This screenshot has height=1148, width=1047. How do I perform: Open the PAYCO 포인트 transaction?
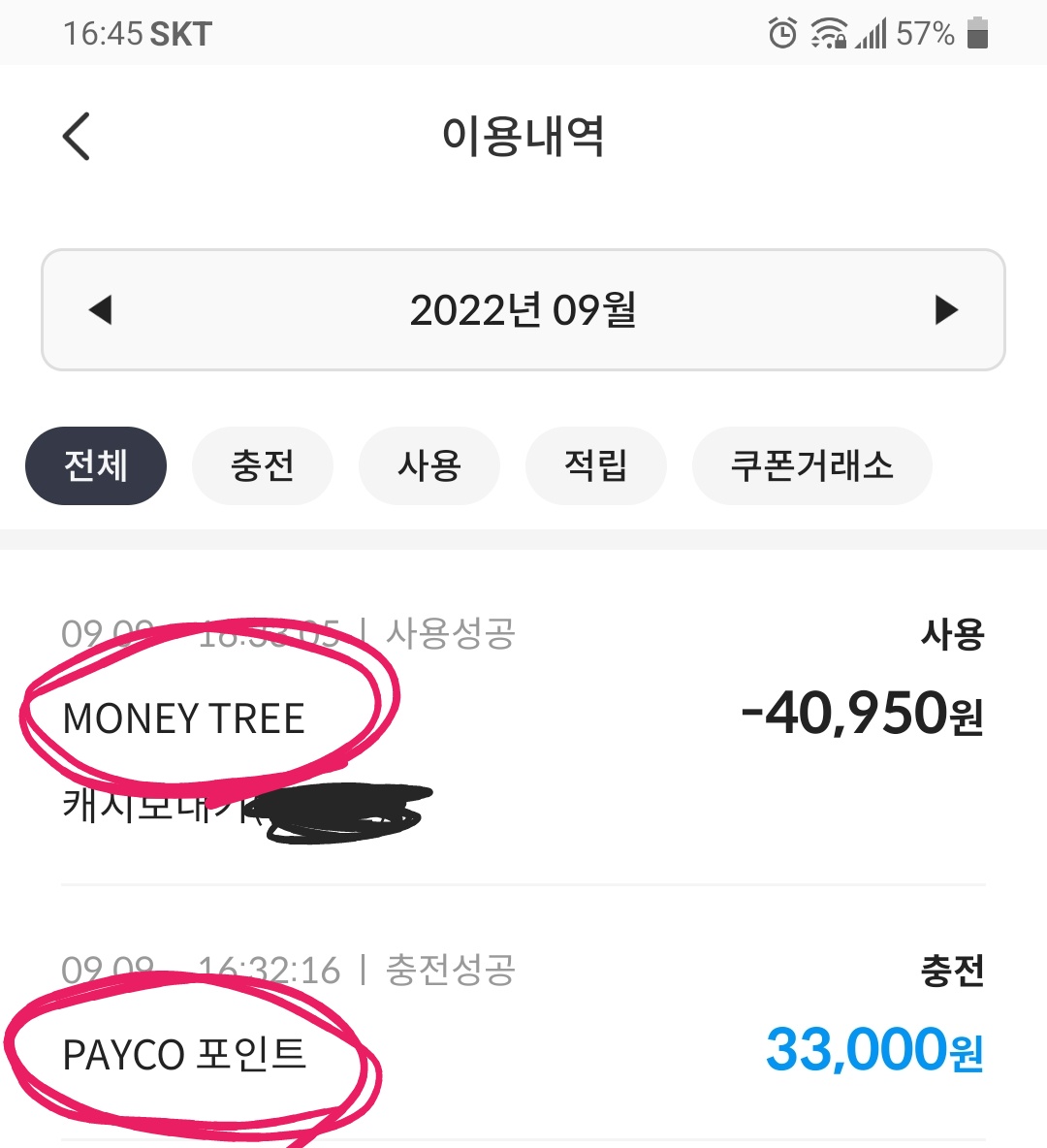pos(184,1054)
